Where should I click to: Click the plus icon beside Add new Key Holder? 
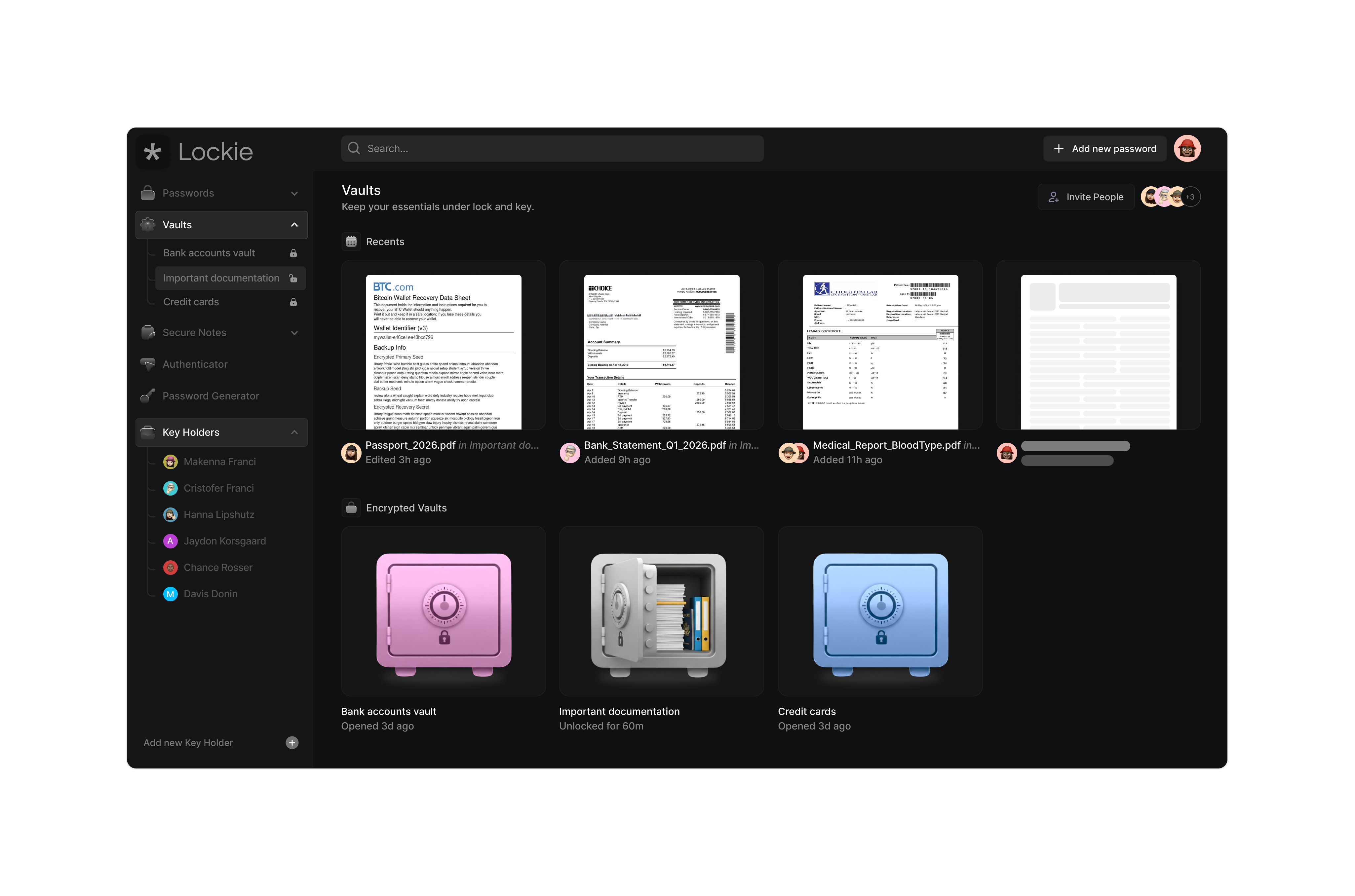292,743
